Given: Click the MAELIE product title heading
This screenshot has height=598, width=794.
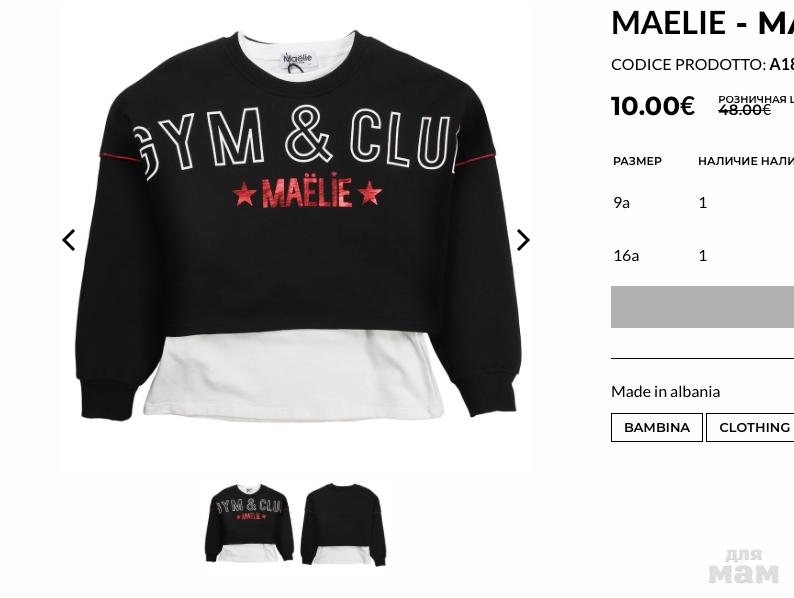Looking at the screenshot, I should point(702,22).
